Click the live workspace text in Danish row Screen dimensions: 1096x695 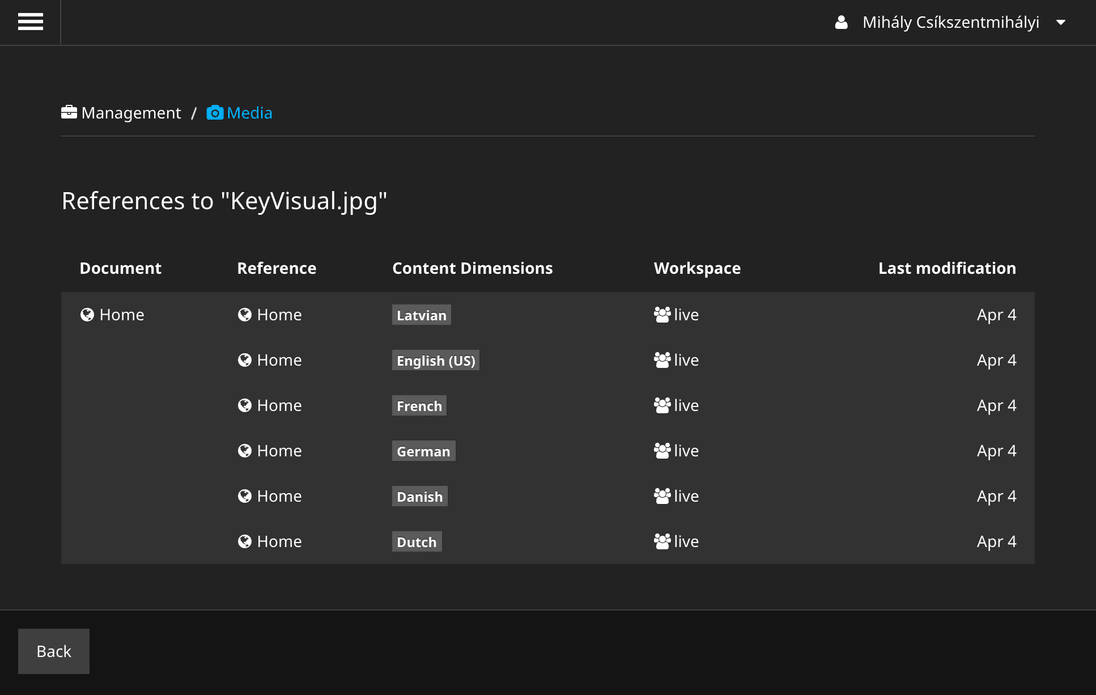tap(686, 496)
